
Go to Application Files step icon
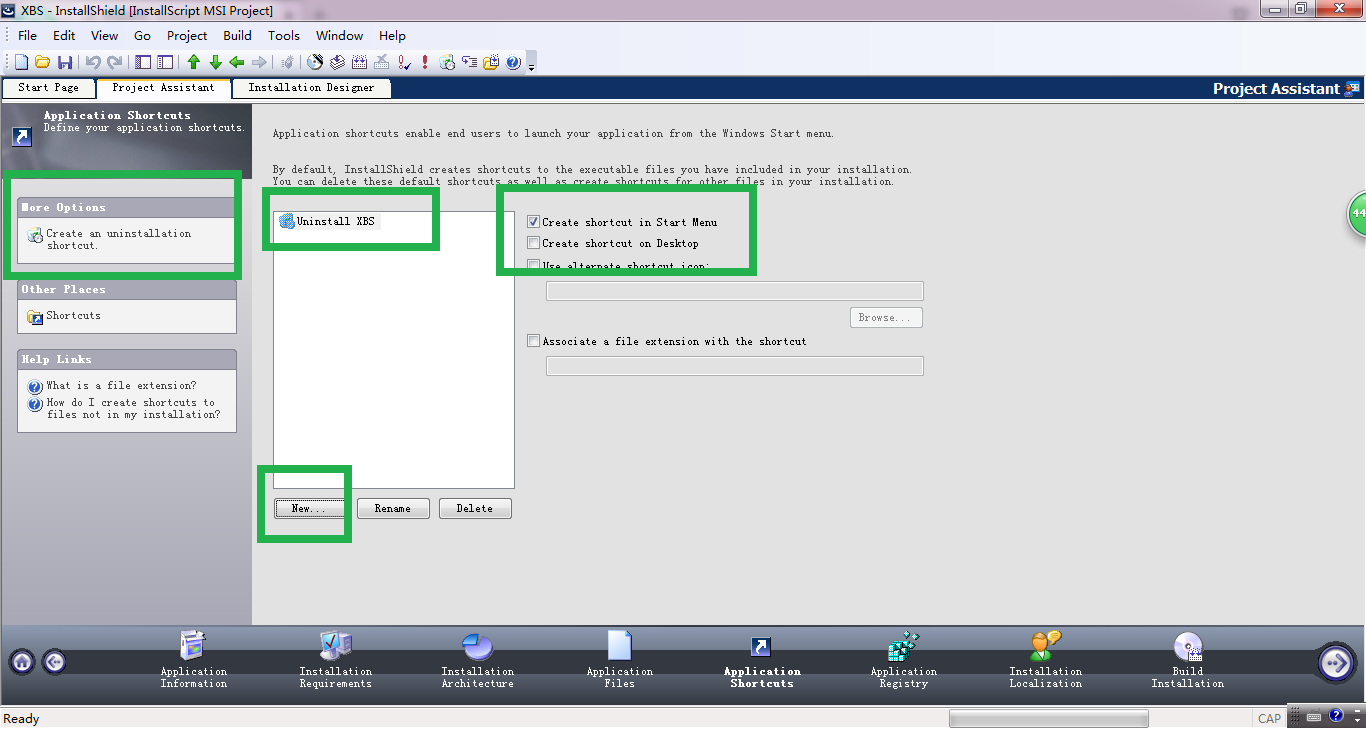coord(619,645)
